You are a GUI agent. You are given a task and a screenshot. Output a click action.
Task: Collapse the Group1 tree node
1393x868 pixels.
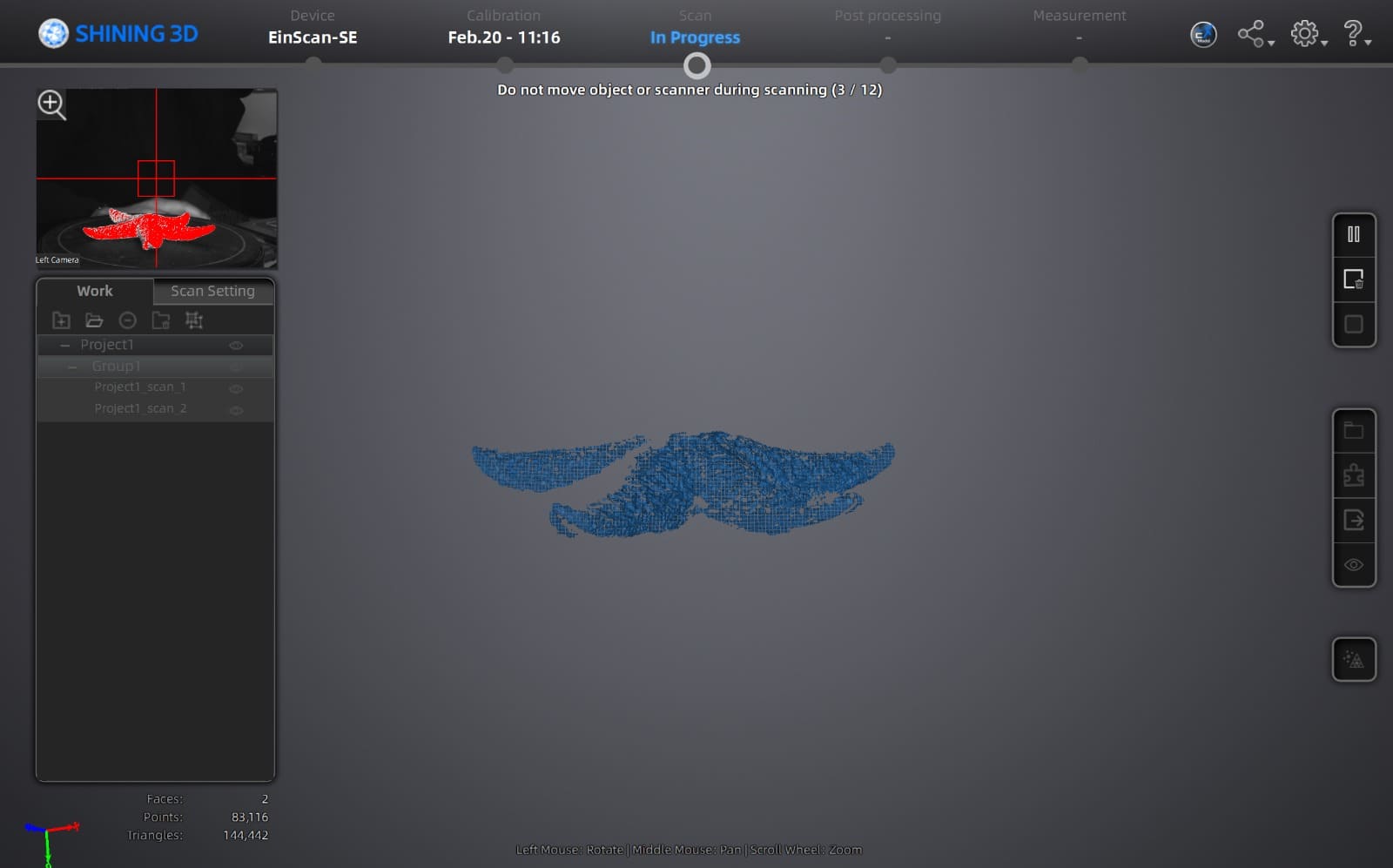pos(72,367)
